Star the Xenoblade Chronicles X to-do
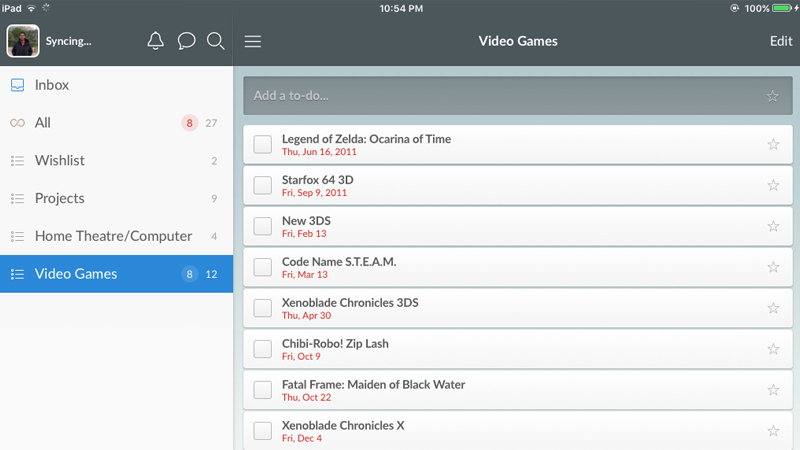800x450 pixels. click(773, 431)
